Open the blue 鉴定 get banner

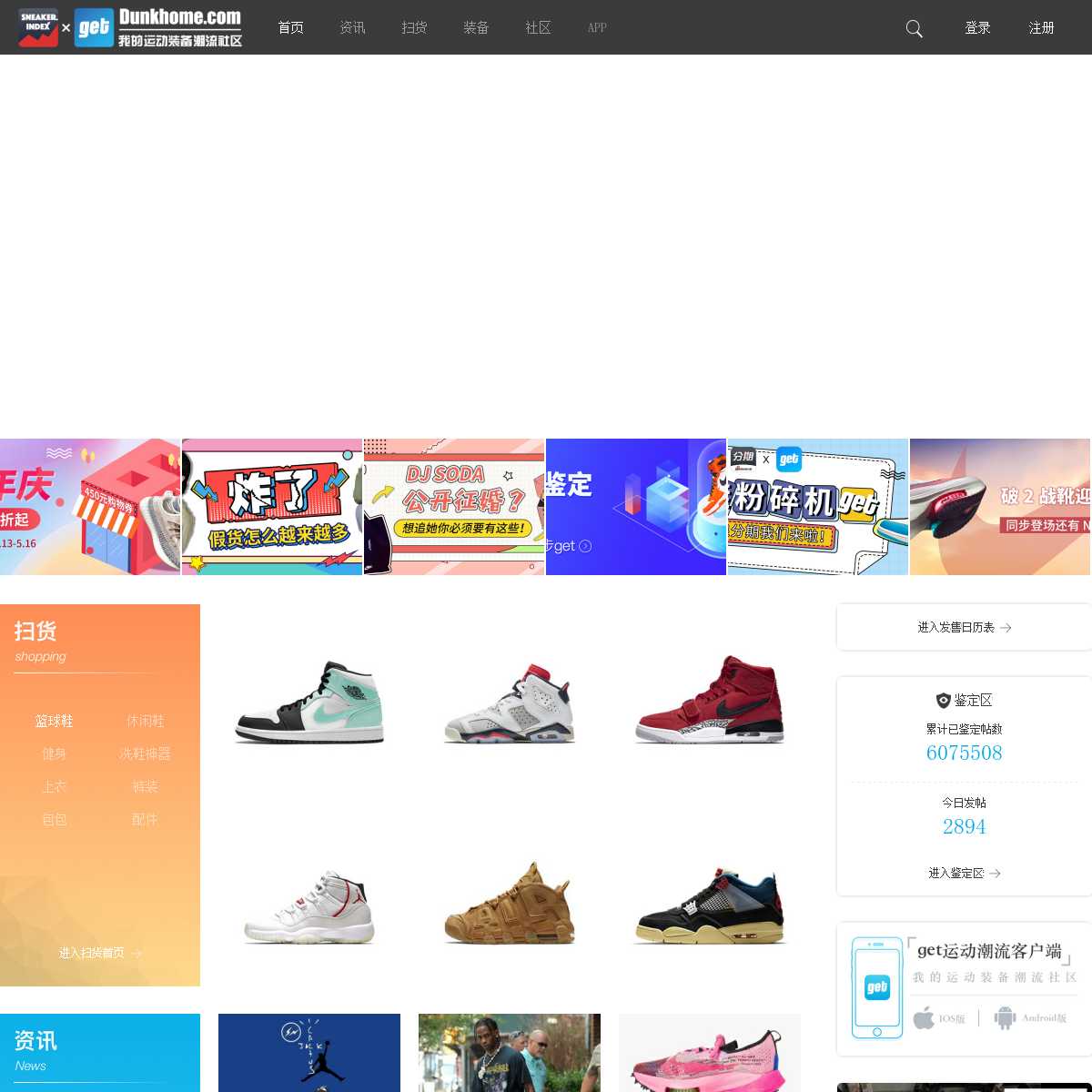click(636, 507)
